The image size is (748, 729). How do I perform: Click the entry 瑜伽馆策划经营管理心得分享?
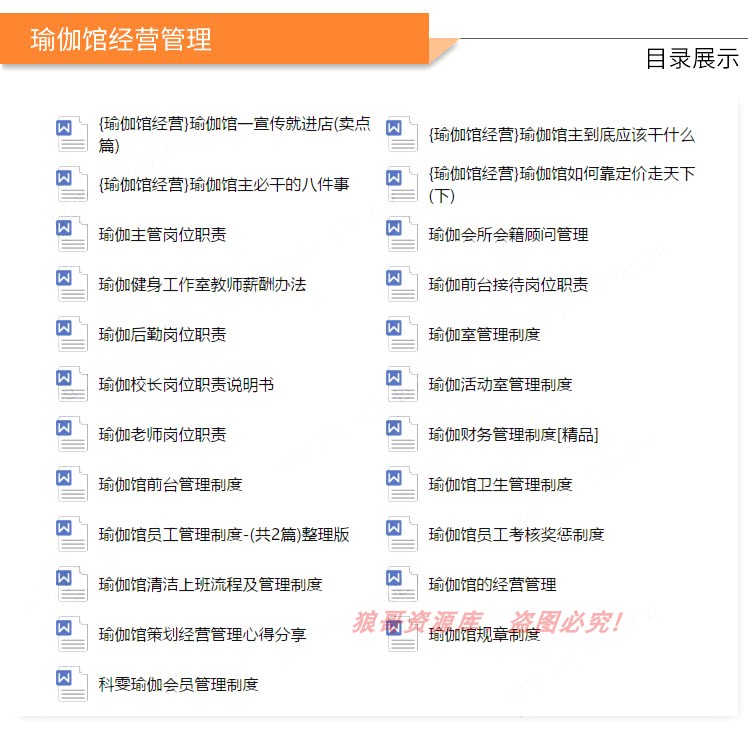click(202, 635)
